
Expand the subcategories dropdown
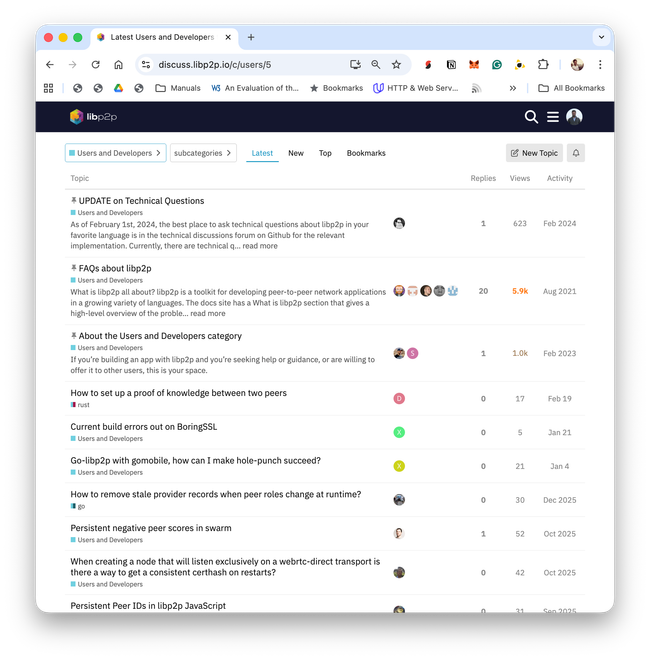203,153
